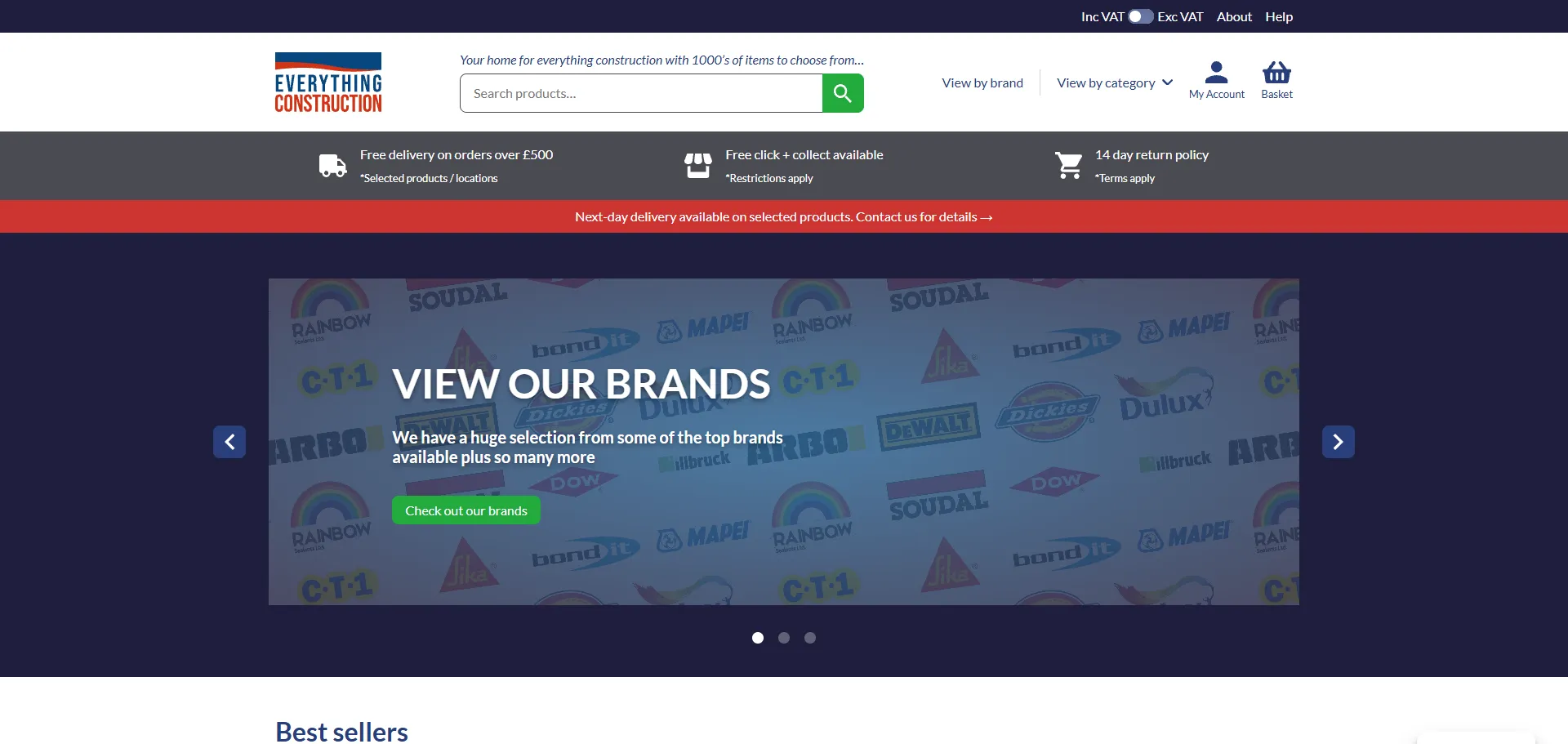Click the Free delivery on orders over £500 text
Viewport: 1568px width, 744px height.
[x=457, y=154]
